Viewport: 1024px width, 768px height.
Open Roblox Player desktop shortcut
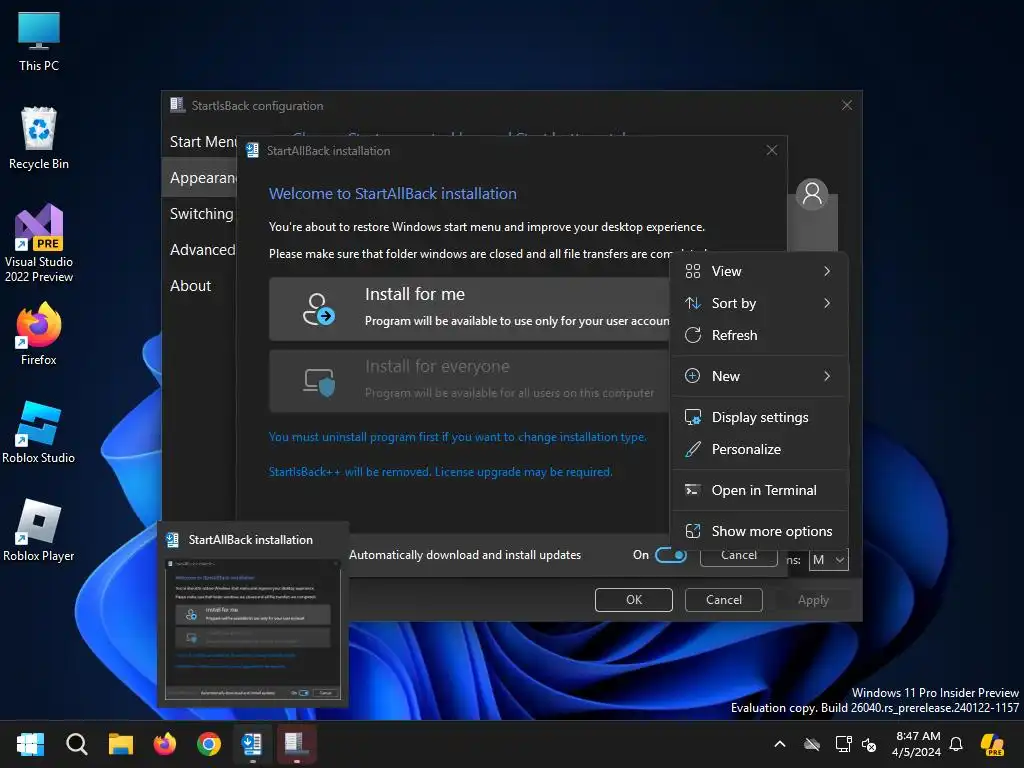[x=39, y=530]
